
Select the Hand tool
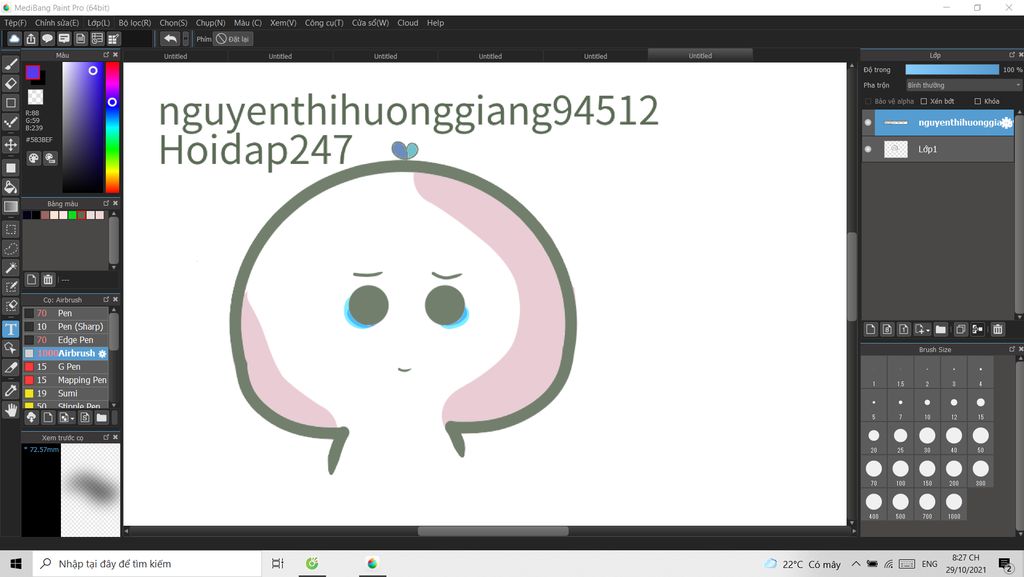[10, 410]
